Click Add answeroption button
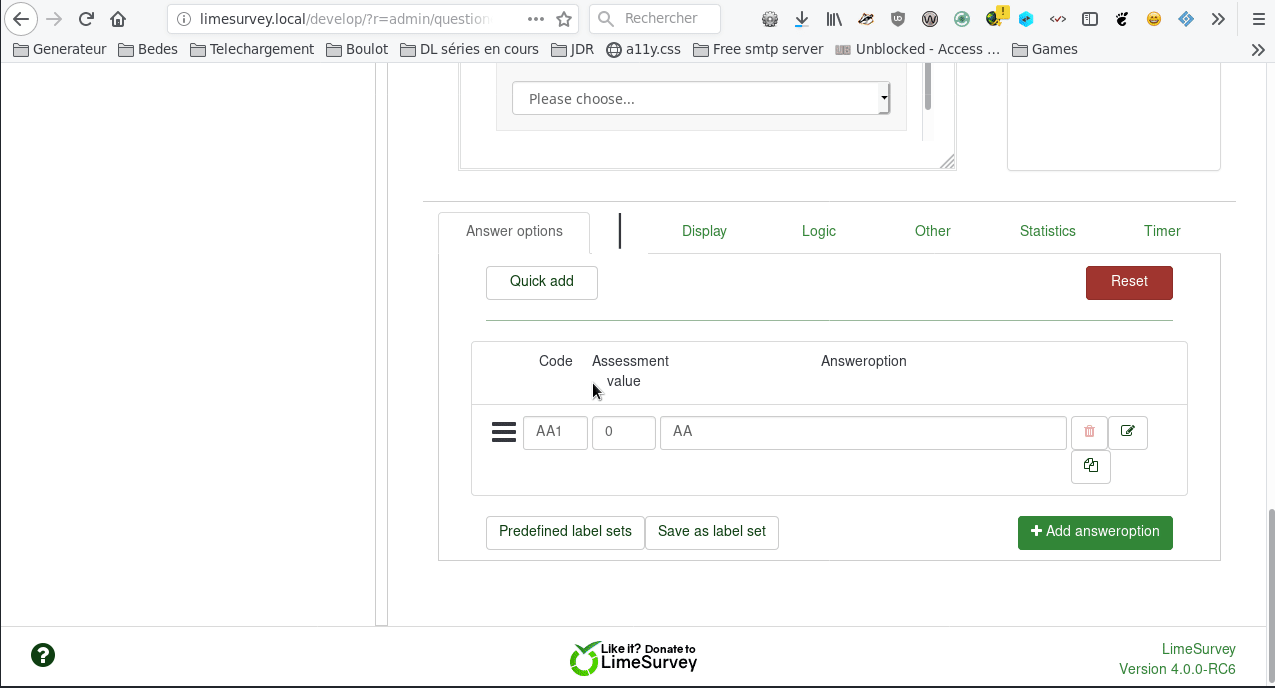 [1095, 532]
